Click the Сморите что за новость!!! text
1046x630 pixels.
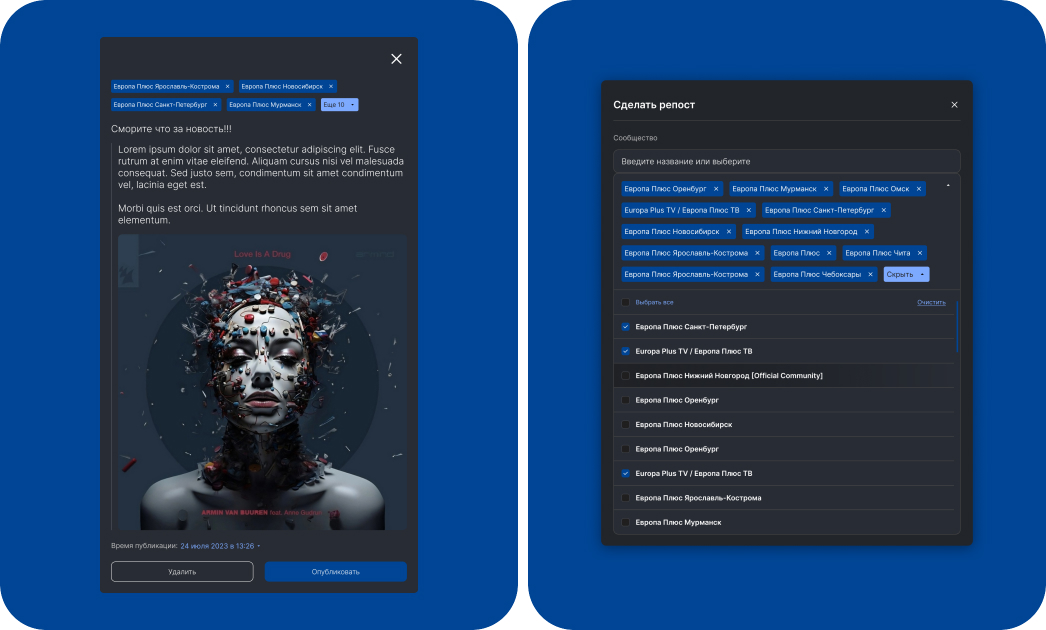coord(171,129)
